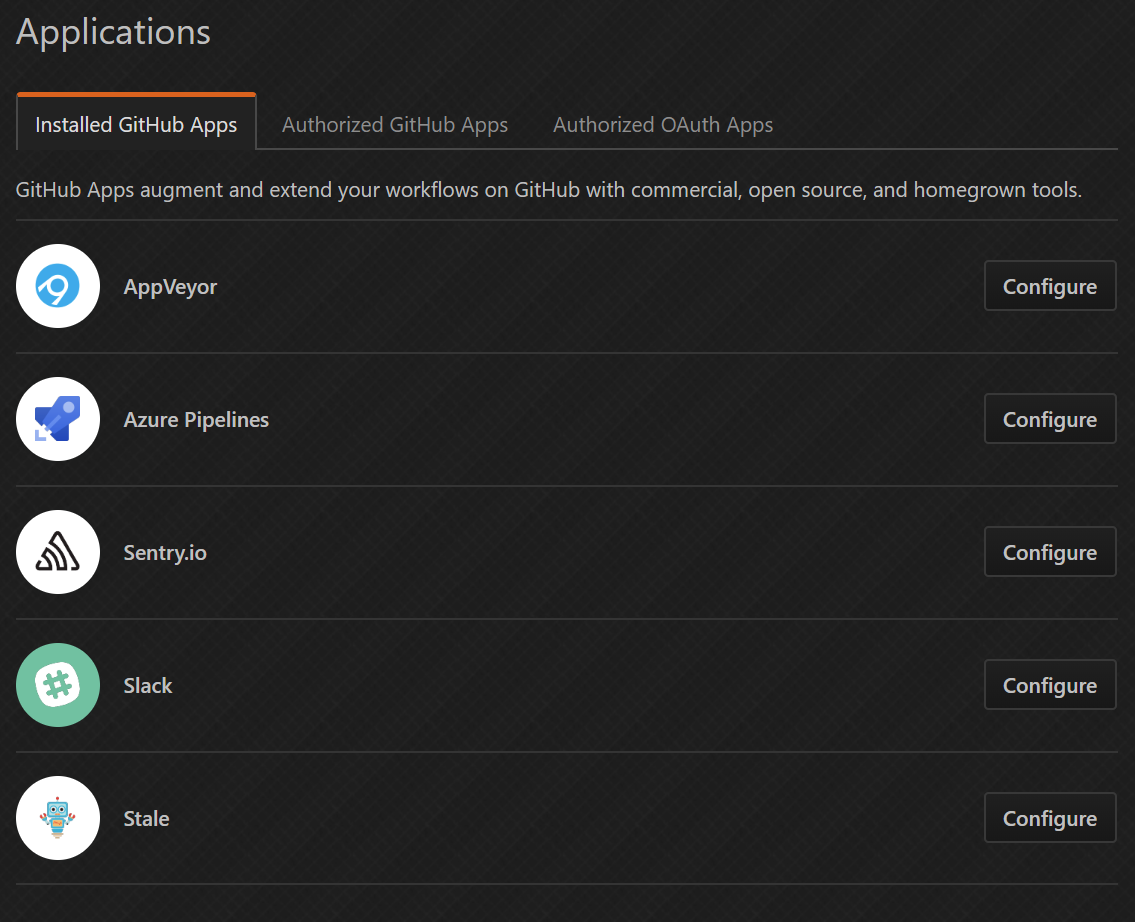Click the Applications page heading

pos(113,32)
